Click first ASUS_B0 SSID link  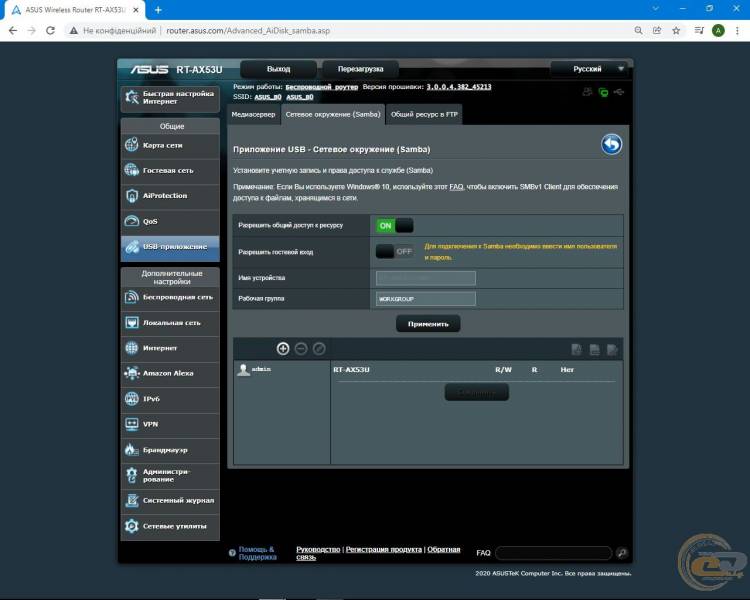pyautogui.click(x=268, y=97)
